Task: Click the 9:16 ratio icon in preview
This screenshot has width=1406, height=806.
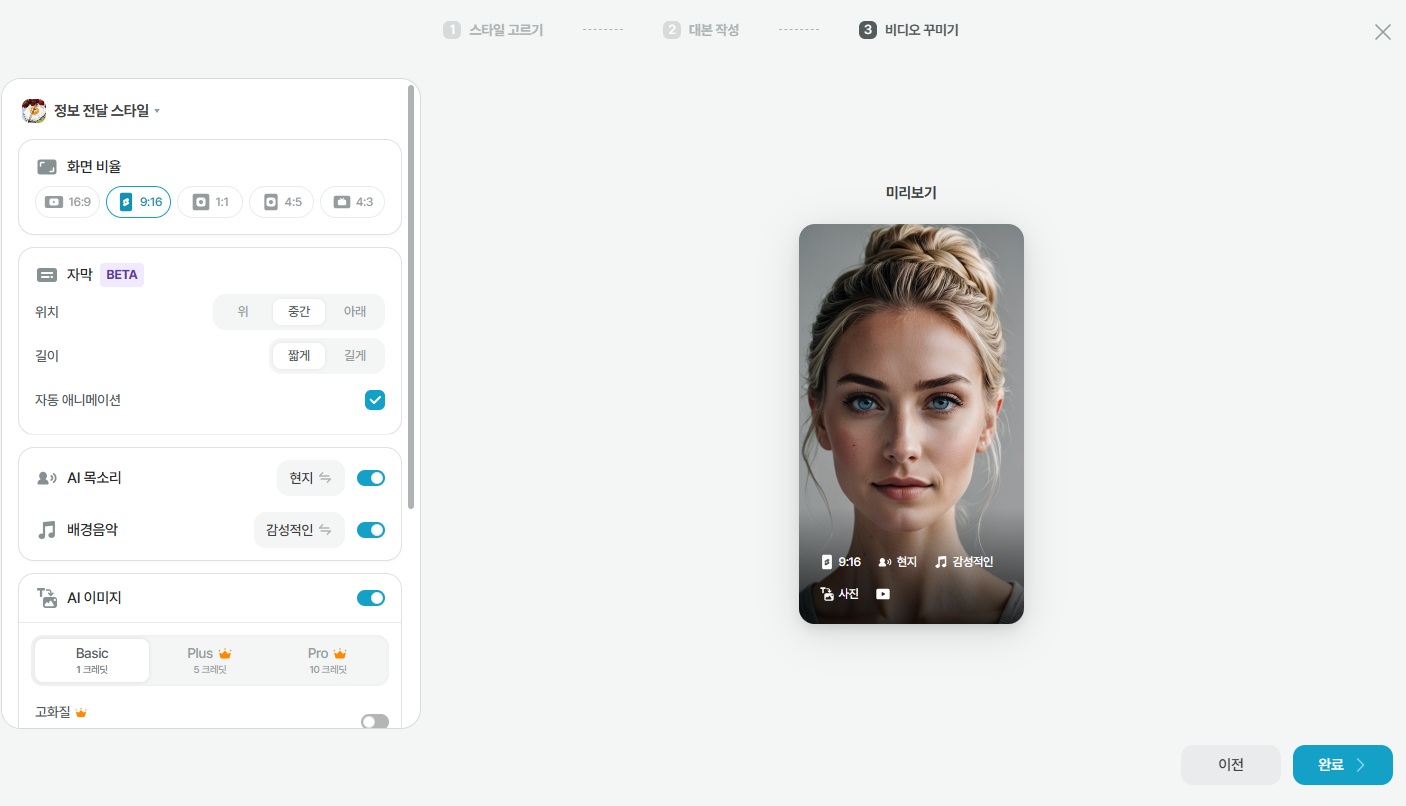Action: click(x=826, y=562)
